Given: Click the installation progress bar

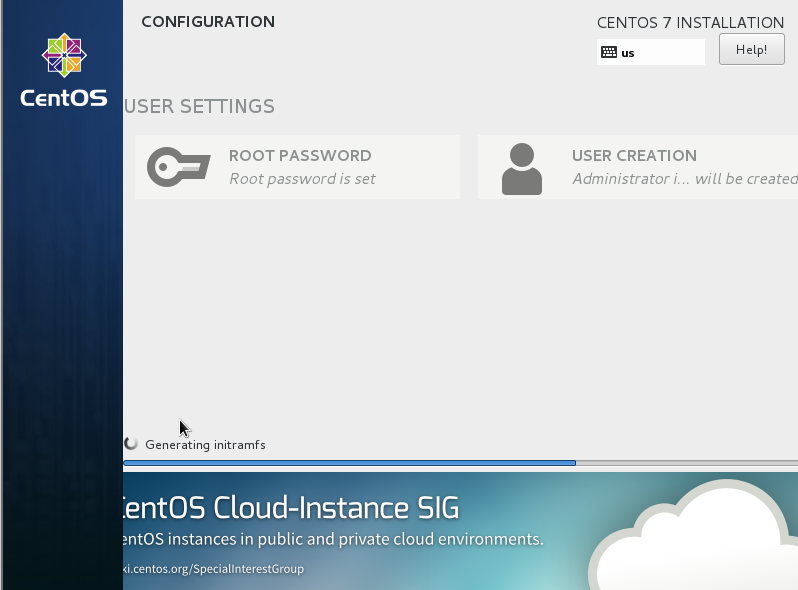Looking at the screenshot, I should pyautogui.click(x=461, y=463).
